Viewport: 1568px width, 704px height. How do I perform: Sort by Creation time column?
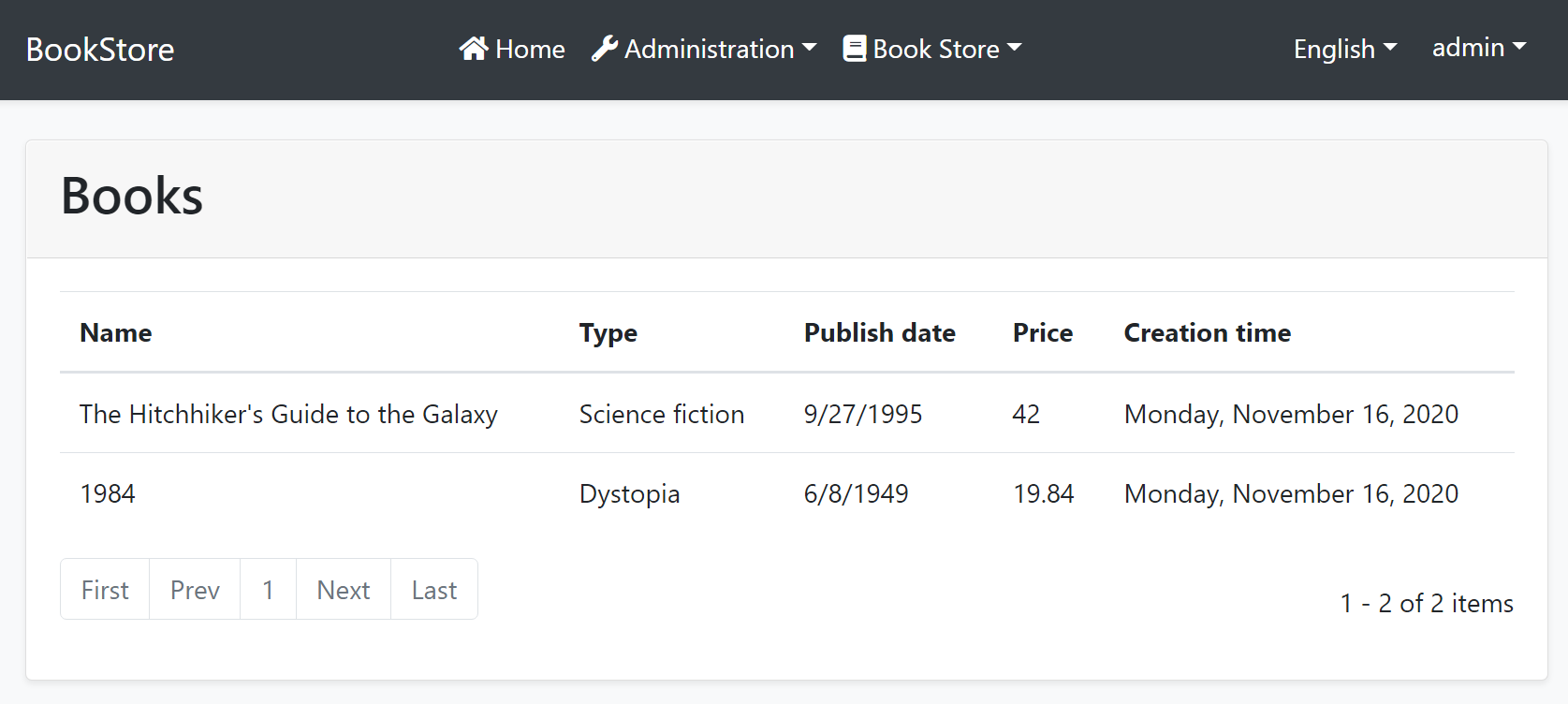(1207, 333)
